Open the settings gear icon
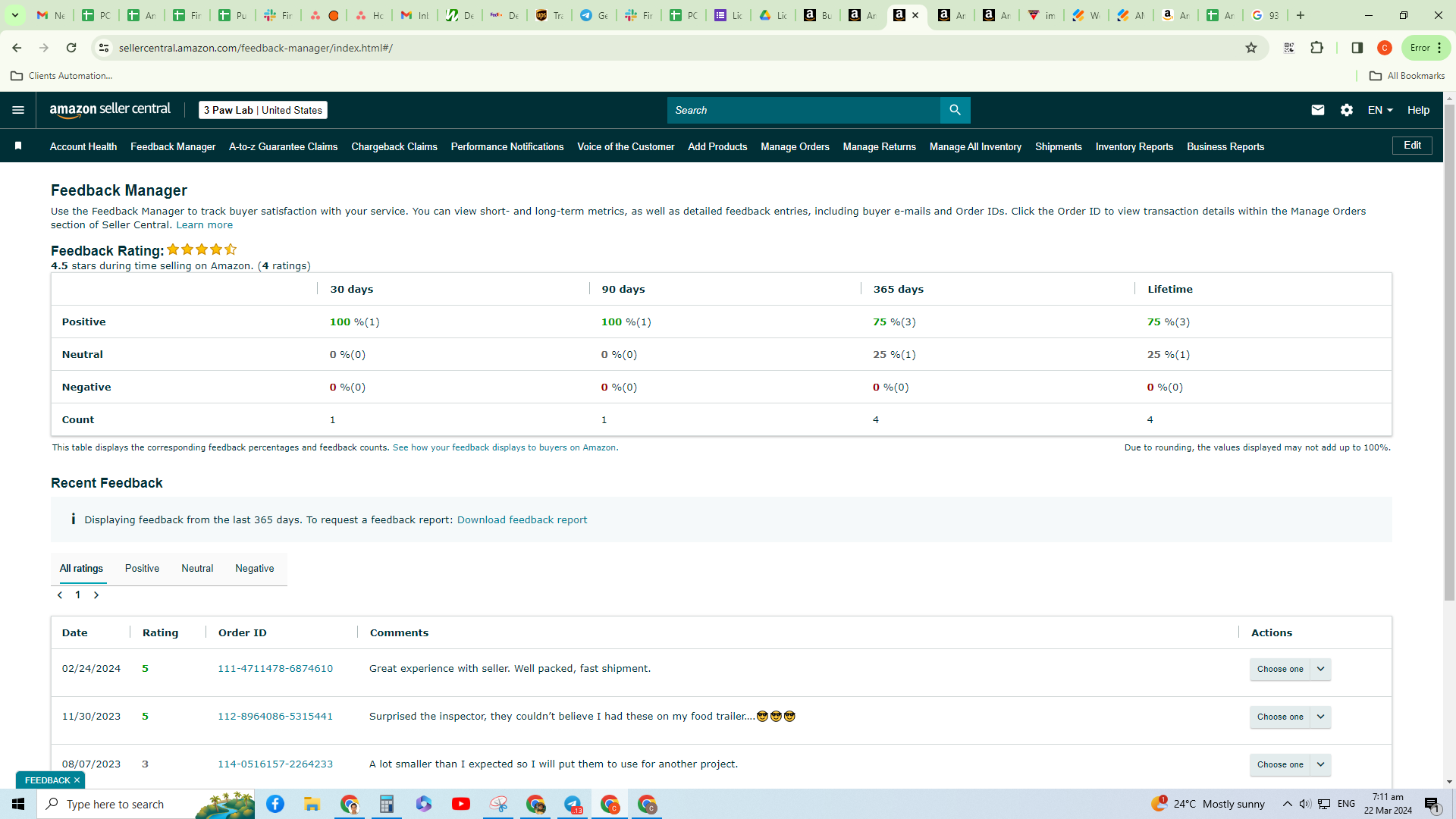Image resolution: width=1456 pixels, height=819 pixels. 1347,110
